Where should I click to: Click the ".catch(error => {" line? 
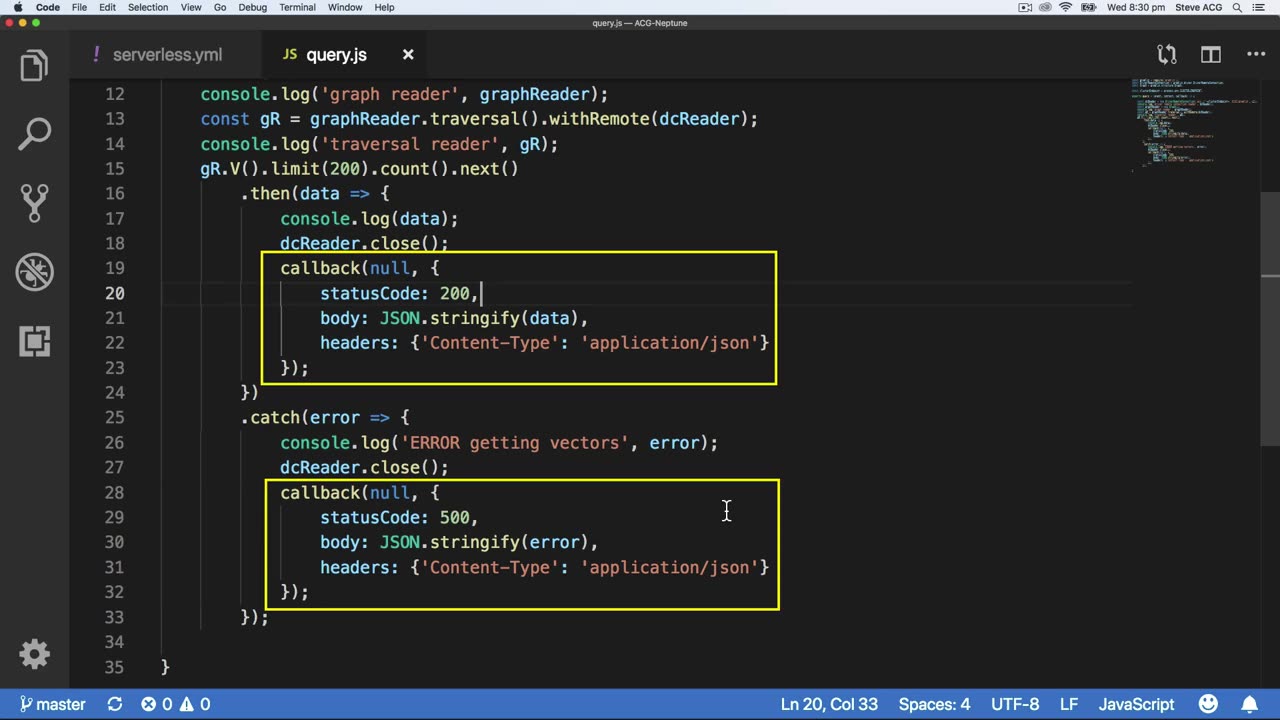click(325, 418)
